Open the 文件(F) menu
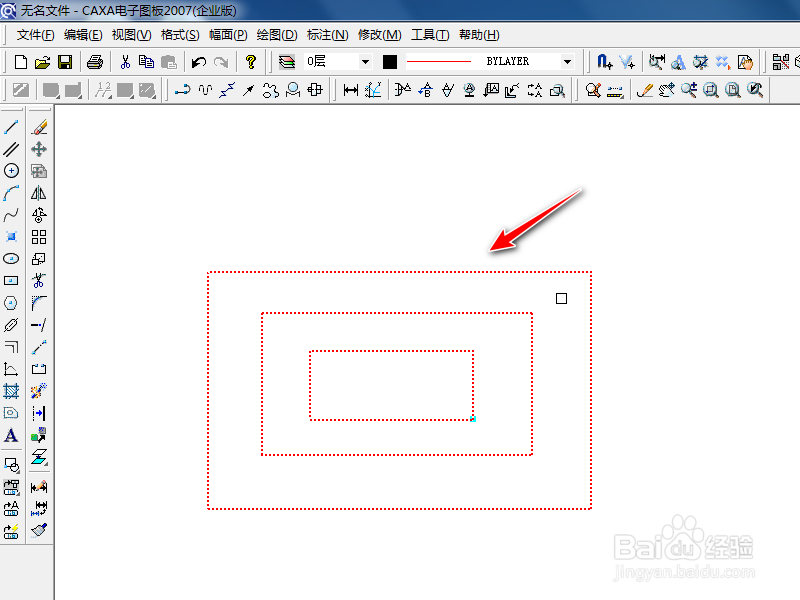800x600 pixels. tap(35, 35)
